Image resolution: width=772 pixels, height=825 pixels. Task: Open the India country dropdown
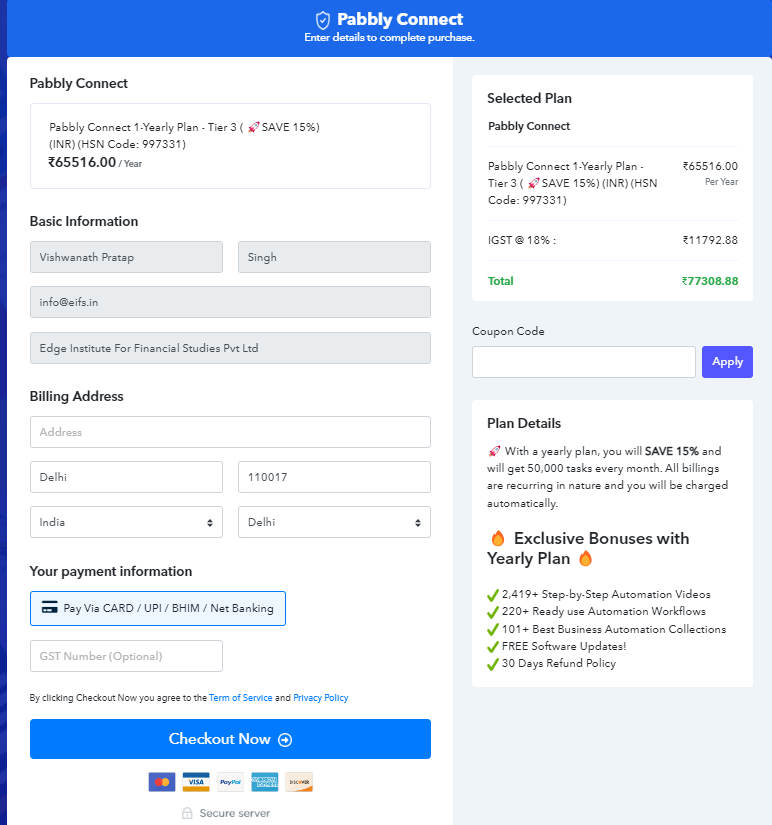tap(126, 522)
